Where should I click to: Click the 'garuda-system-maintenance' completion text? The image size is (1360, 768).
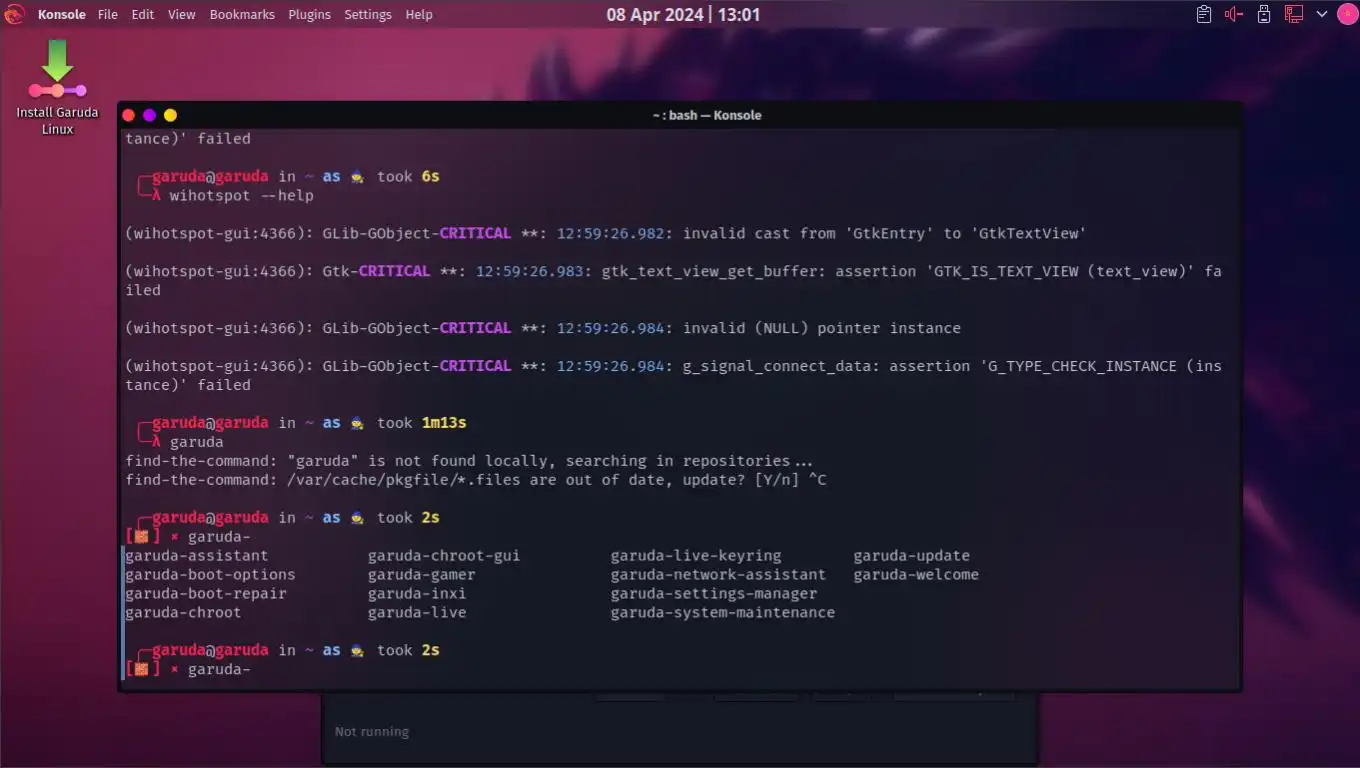pyautogui.click(x=723, y=612)
